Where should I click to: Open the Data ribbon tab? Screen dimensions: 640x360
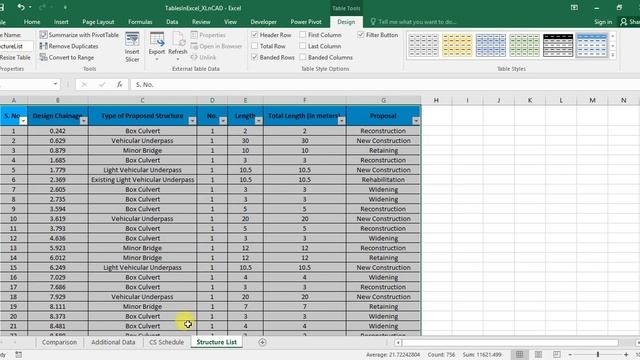[x=172, y=22]
